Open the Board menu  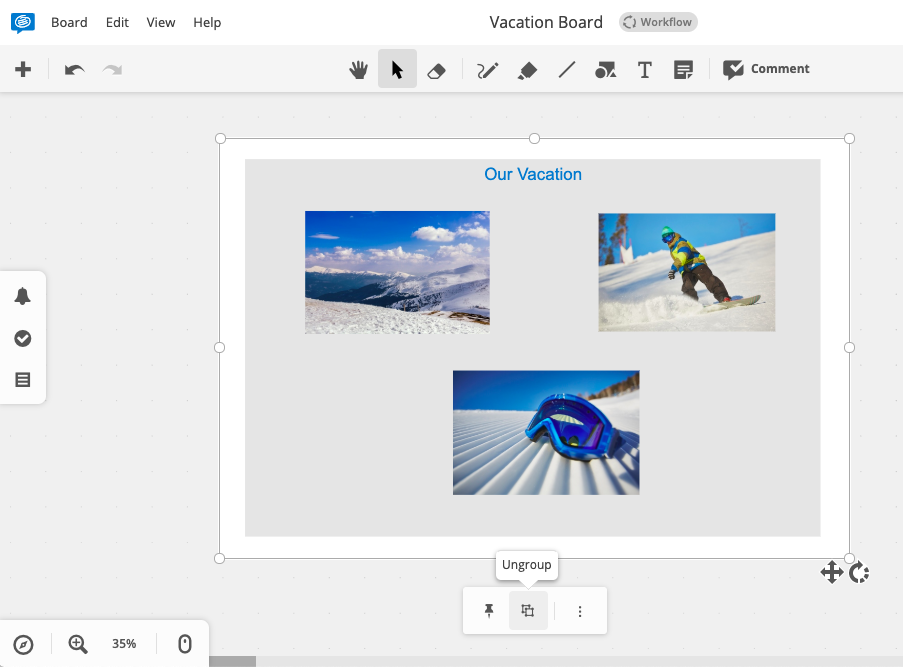69,22
